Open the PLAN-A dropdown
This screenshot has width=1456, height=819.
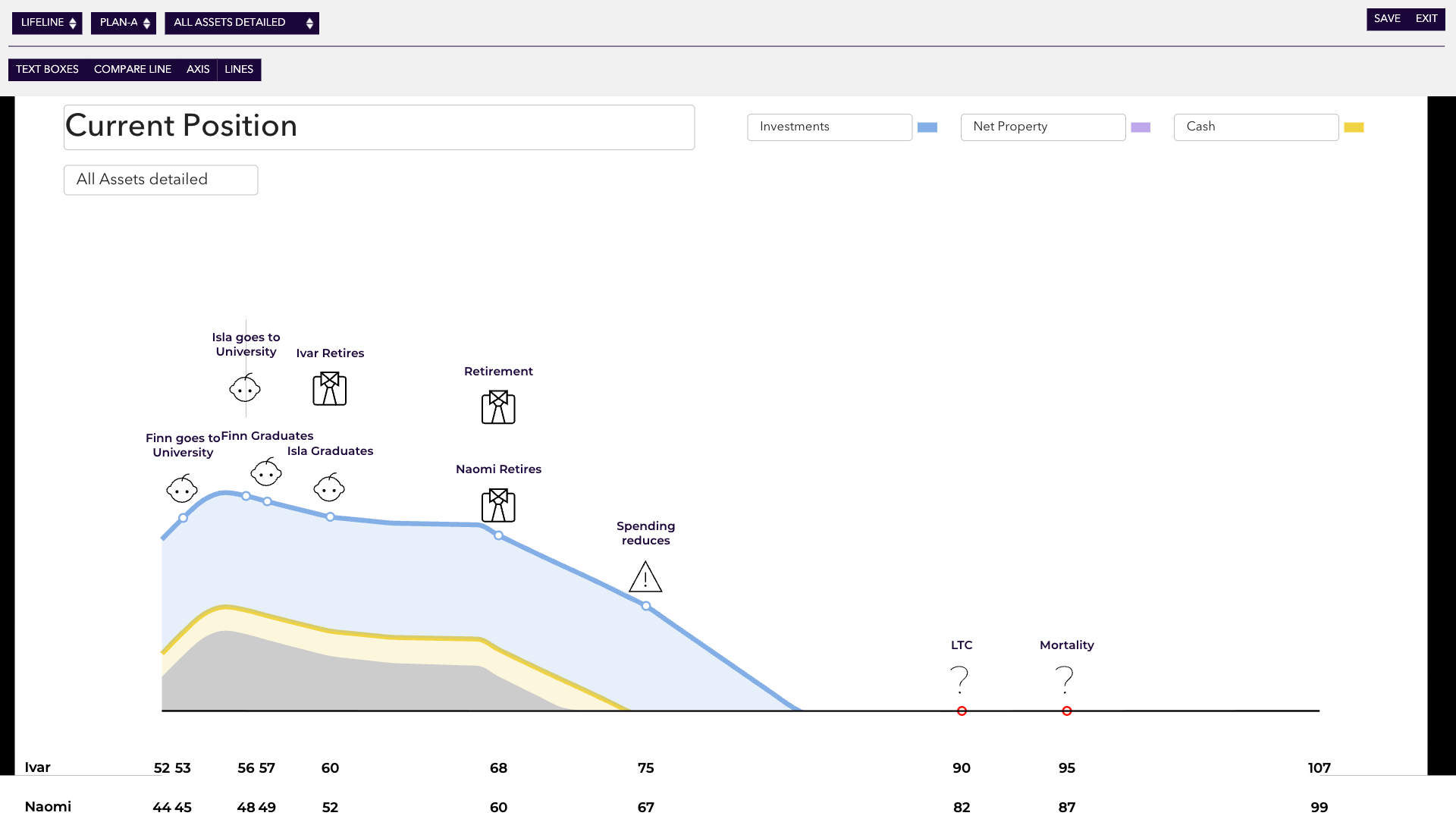pyautogui.click(x=124, y=23)
